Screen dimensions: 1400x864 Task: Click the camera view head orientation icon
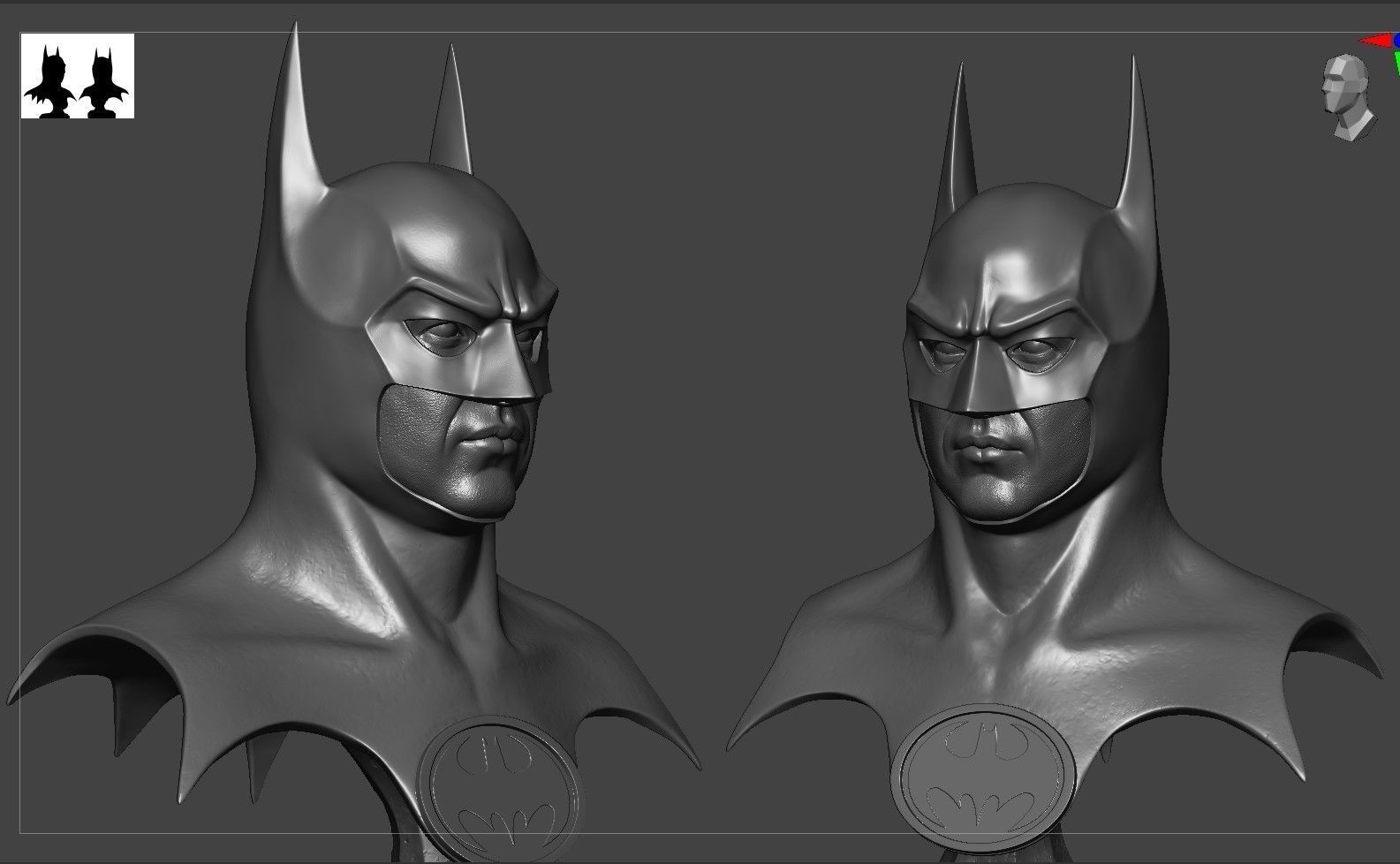tap(1349, 97)
